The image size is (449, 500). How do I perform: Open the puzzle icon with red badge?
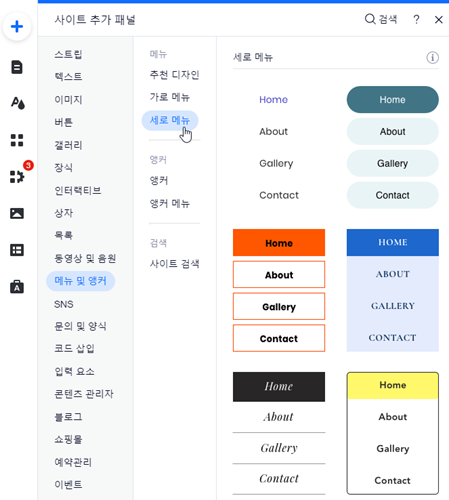click(x=17, y=176)
